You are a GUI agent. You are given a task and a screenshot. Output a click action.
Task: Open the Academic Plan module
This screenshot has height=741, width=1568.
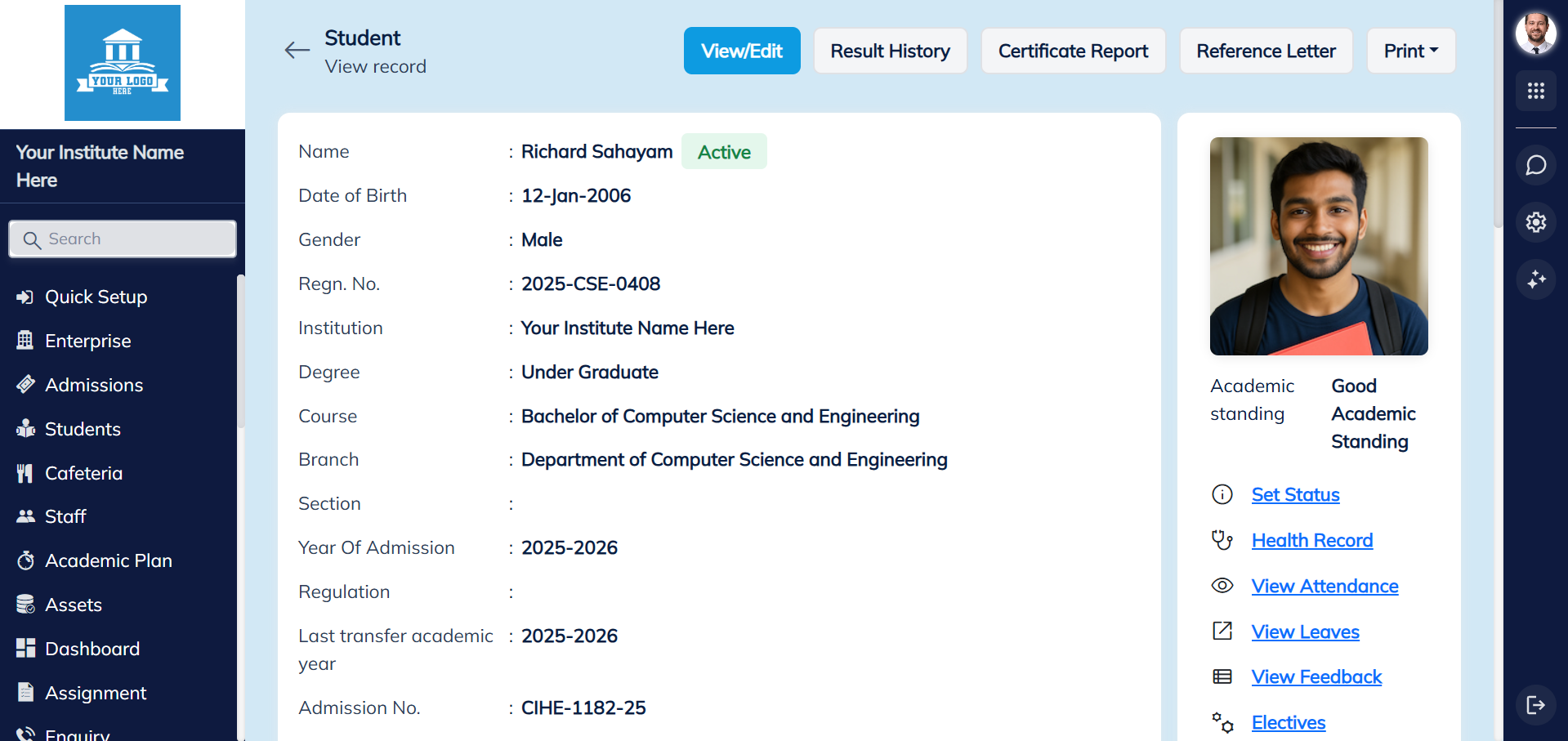[109, 560]
